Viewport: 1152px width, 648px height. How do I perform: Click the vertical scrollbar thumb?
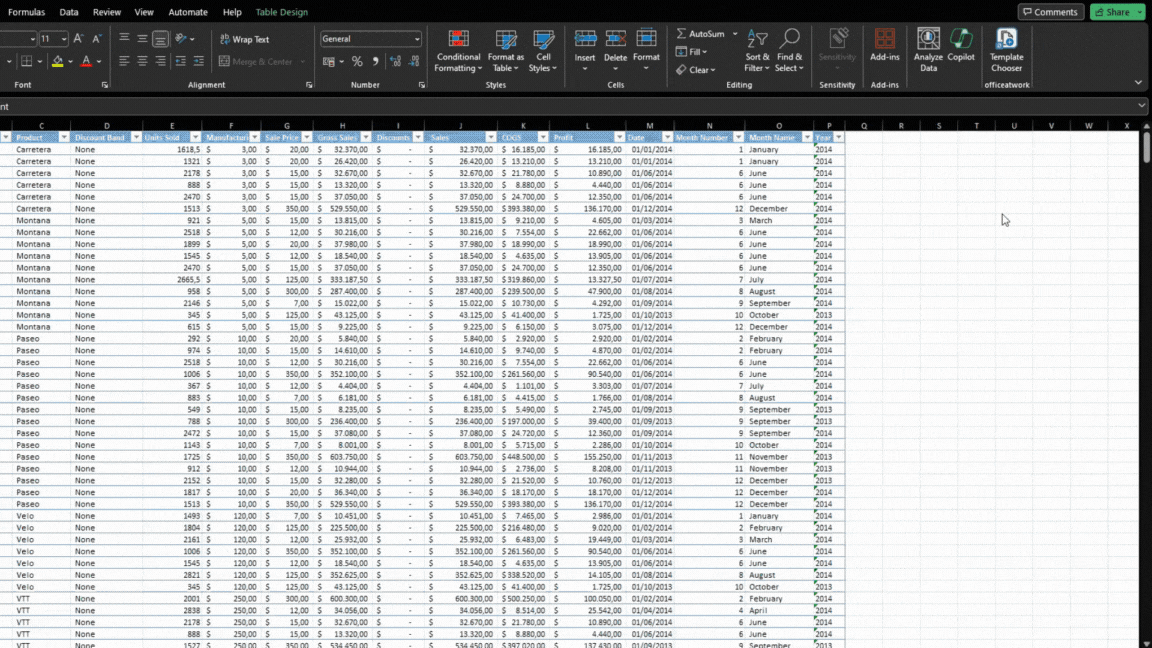pos(1146,147)
